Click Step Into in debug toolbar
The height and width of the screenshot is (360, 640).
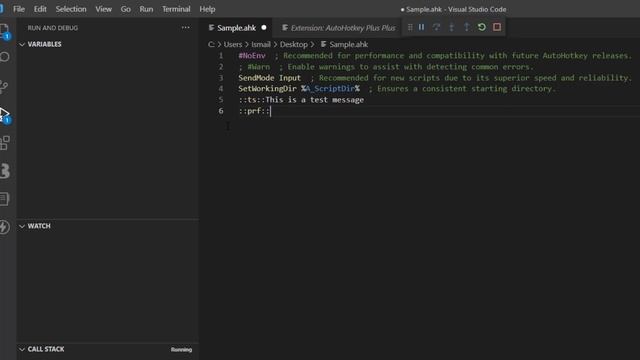451,27
